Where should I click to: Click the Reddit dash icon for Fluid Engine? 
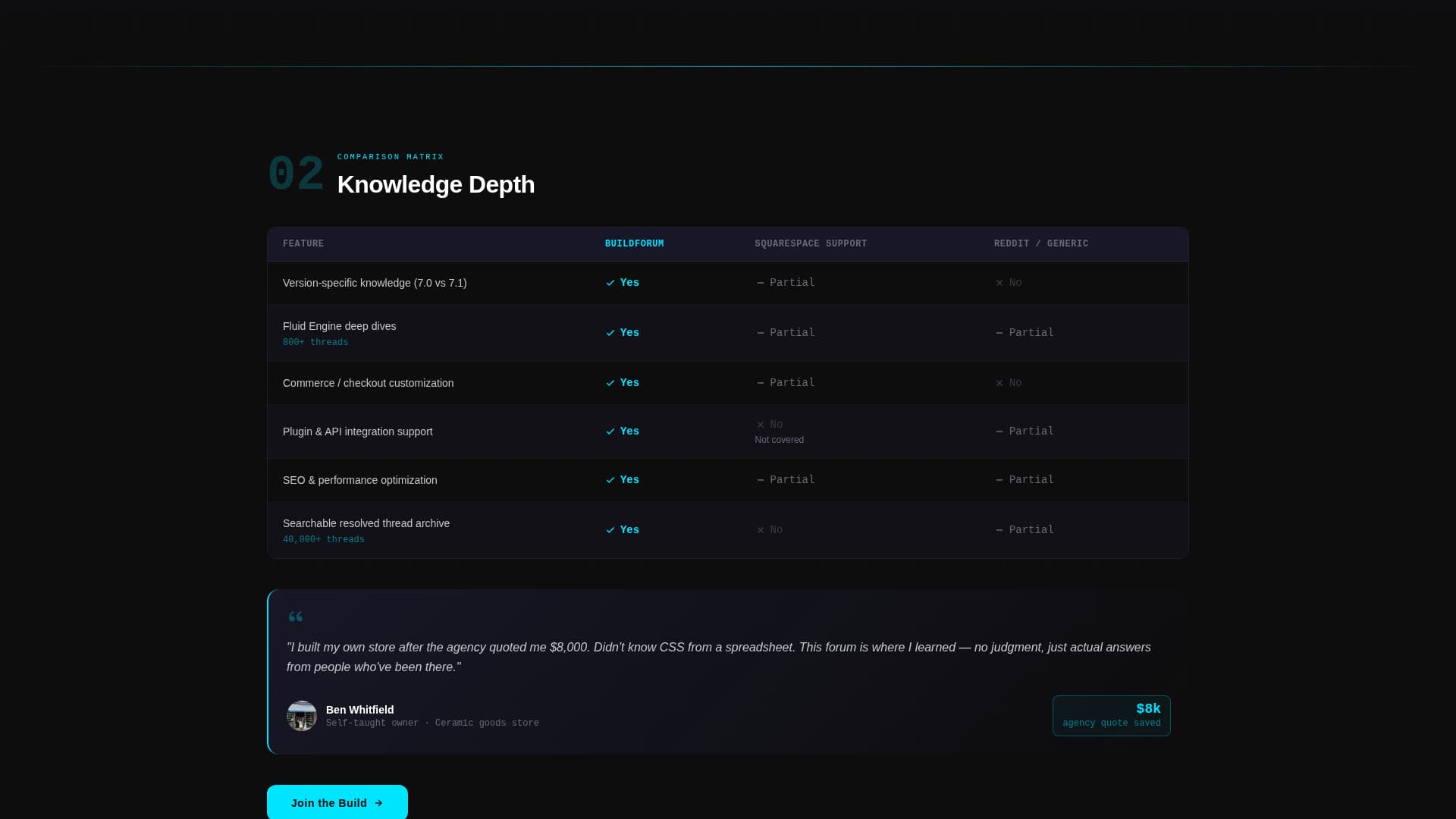coord(999,333)
